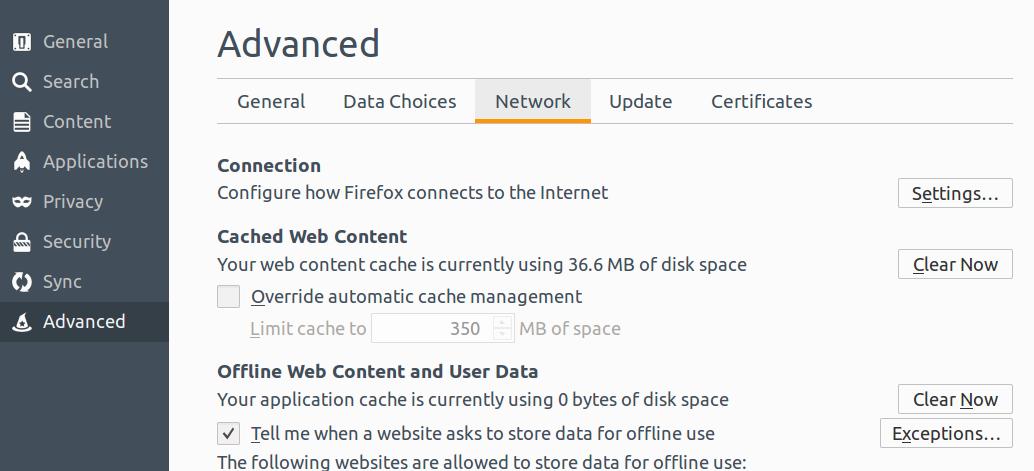
Task: Open the Exceptions dialog button
Action: click(946, 433)
